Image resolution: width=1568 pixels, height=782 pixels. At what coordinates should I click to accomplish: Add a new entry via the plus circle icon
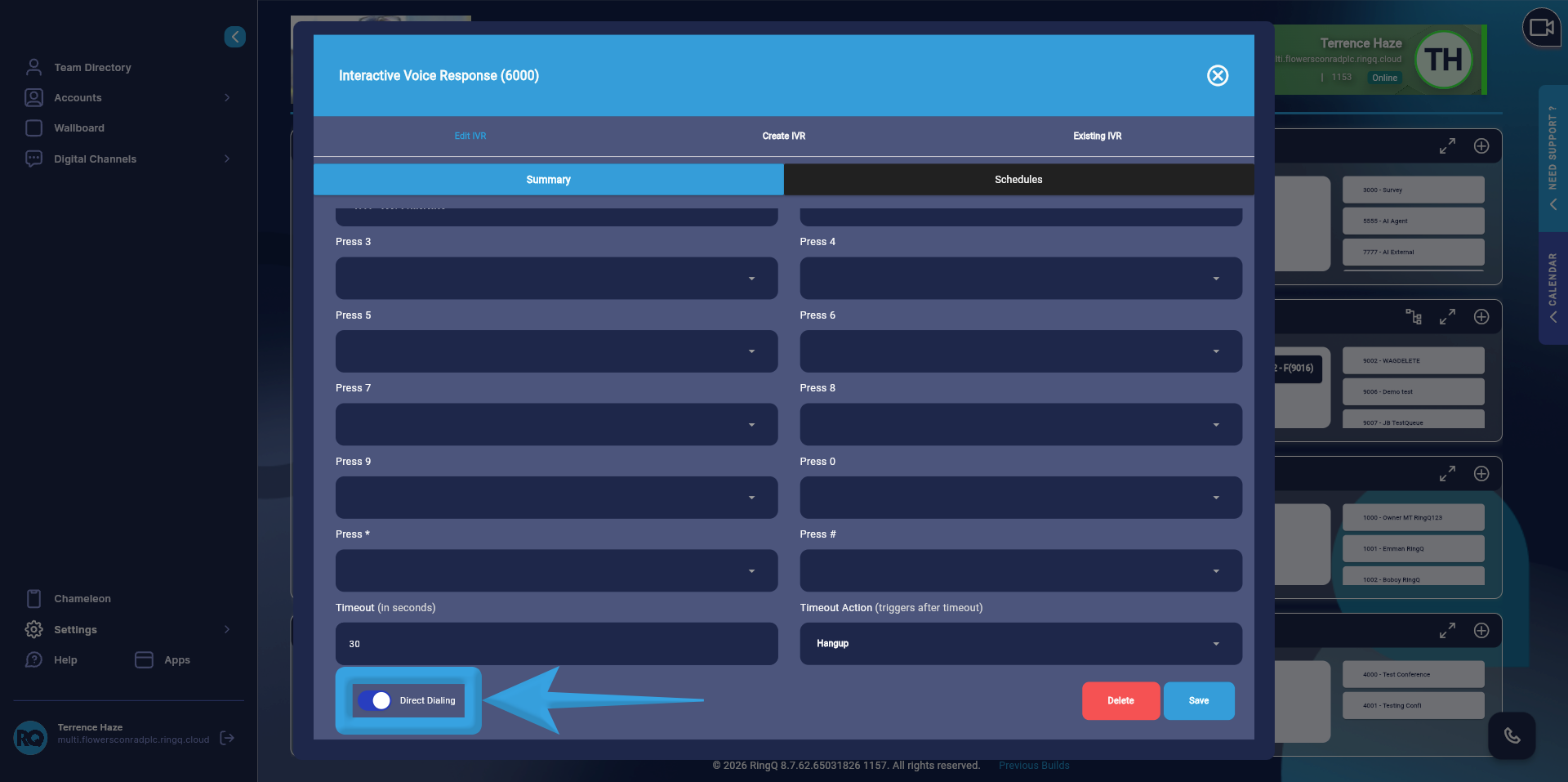[1481, 146]
